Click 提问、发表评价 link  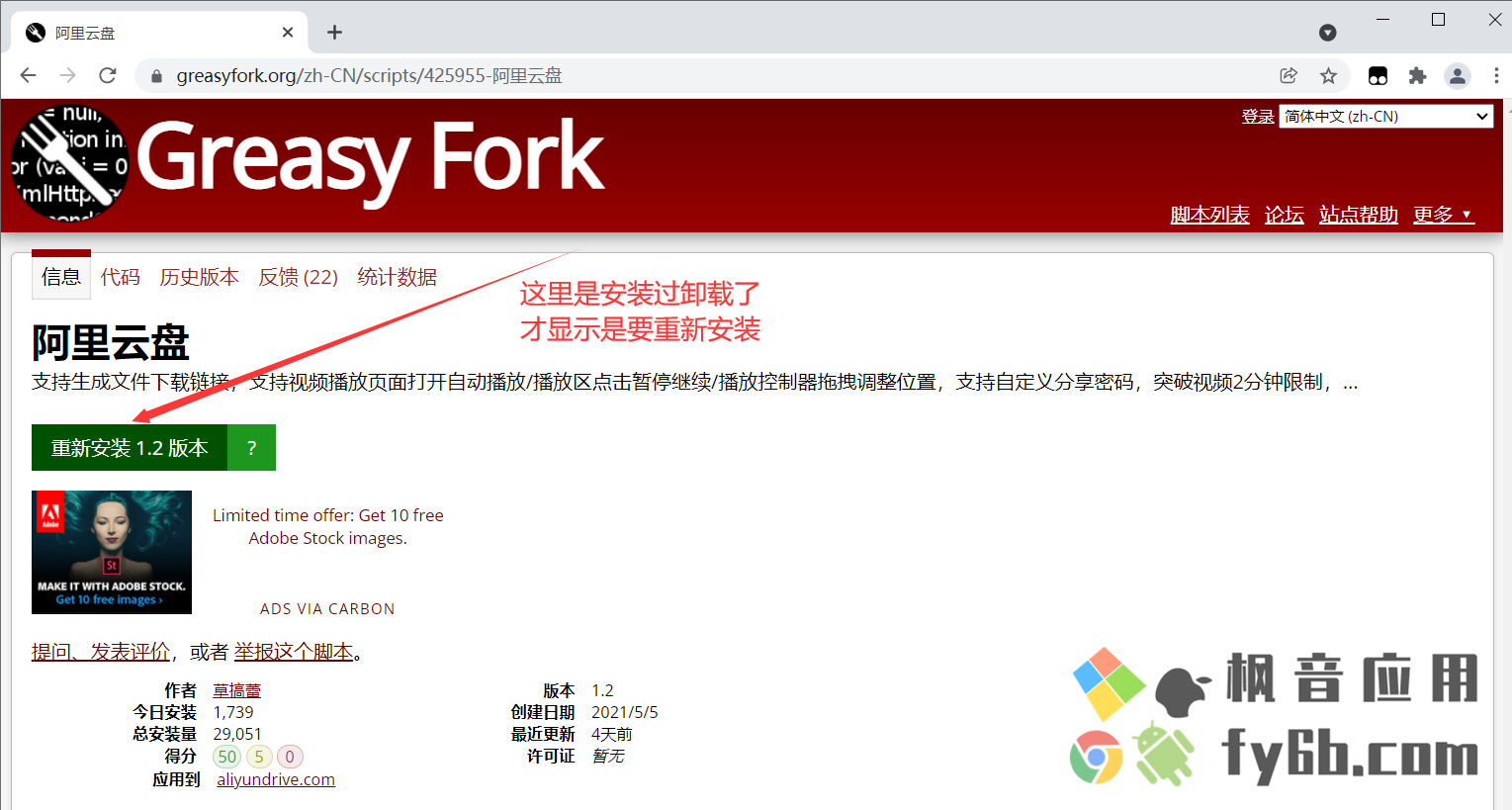[101, 652]
